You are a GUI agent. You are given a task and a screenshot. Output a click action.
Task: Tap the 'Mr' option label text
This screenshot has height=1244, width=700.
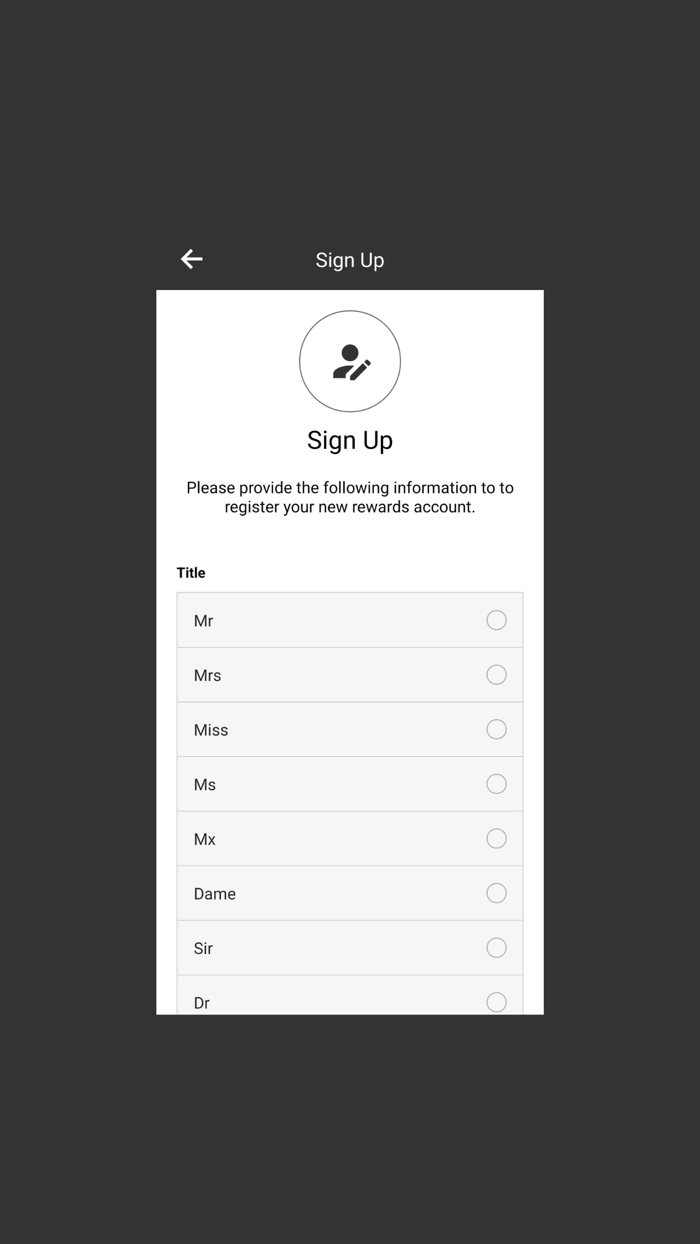click(203, 621)
